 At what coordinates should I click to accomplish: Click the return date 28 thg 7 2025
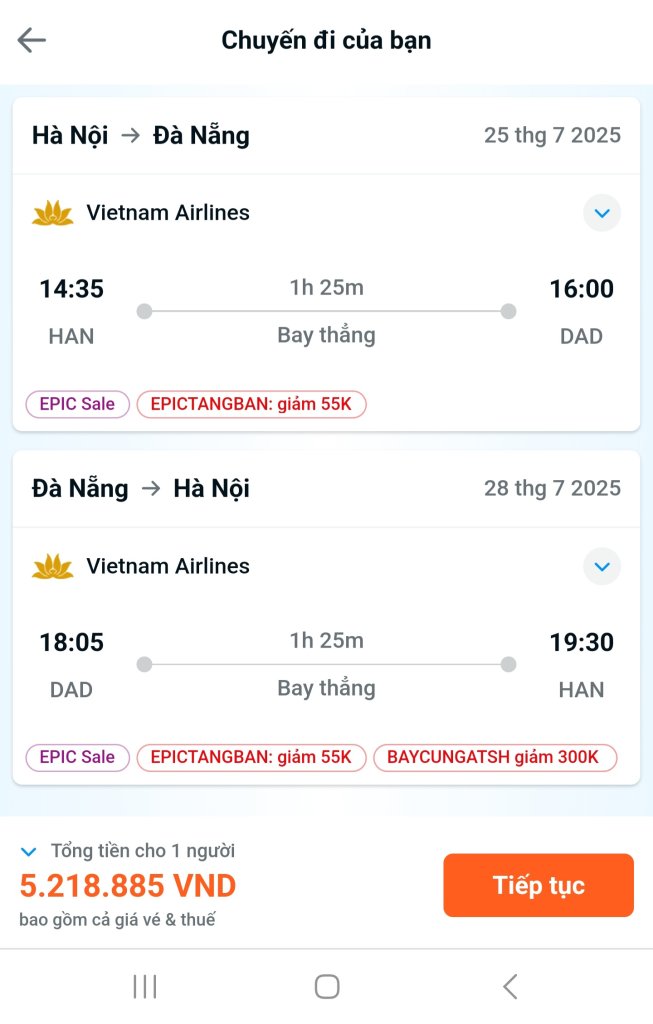tap(552, 488)
